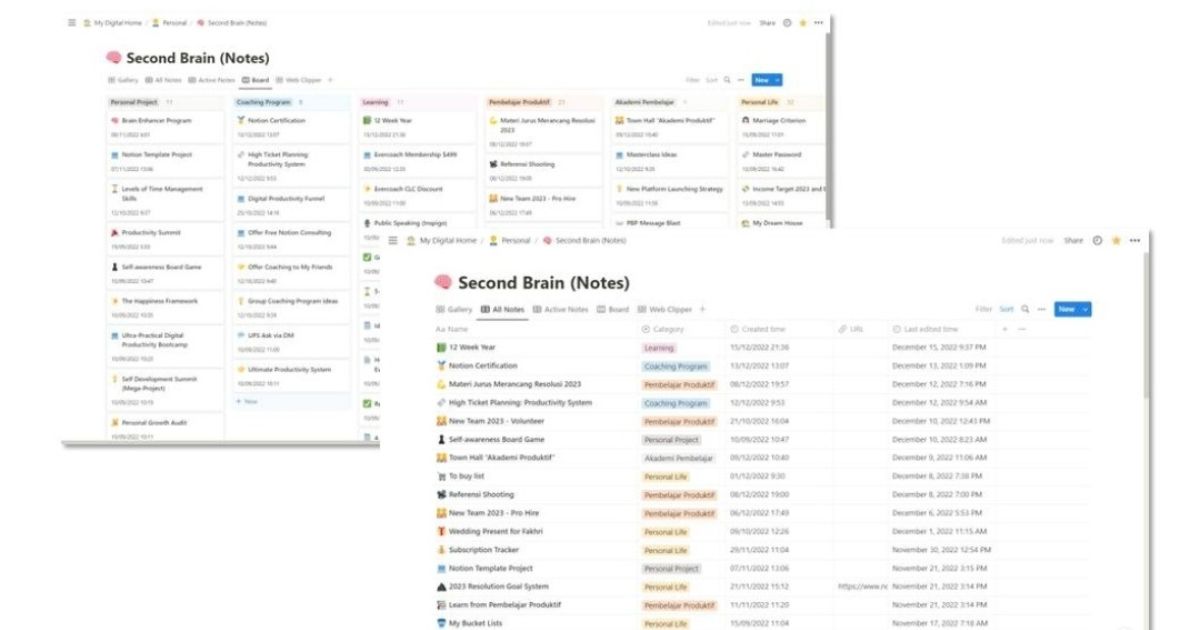Click search magnifier in All Notes window
Screen dimensions: 1200x630
(x=1025, y=309)
